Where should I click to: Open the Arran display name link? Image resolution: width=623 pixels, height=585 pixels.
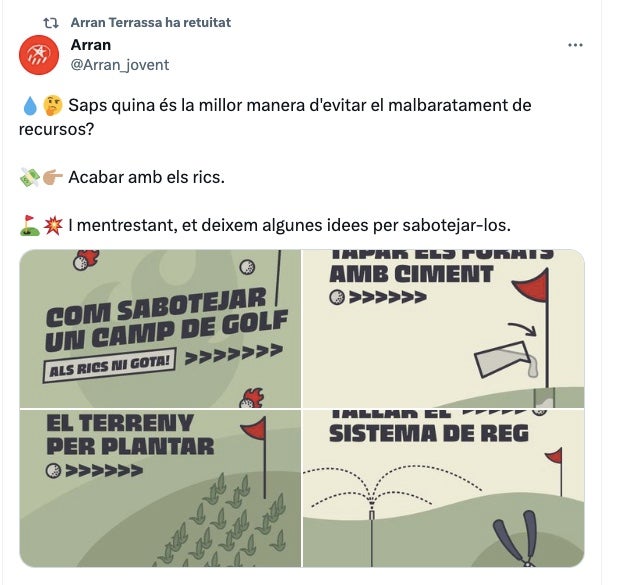point(91,45)
